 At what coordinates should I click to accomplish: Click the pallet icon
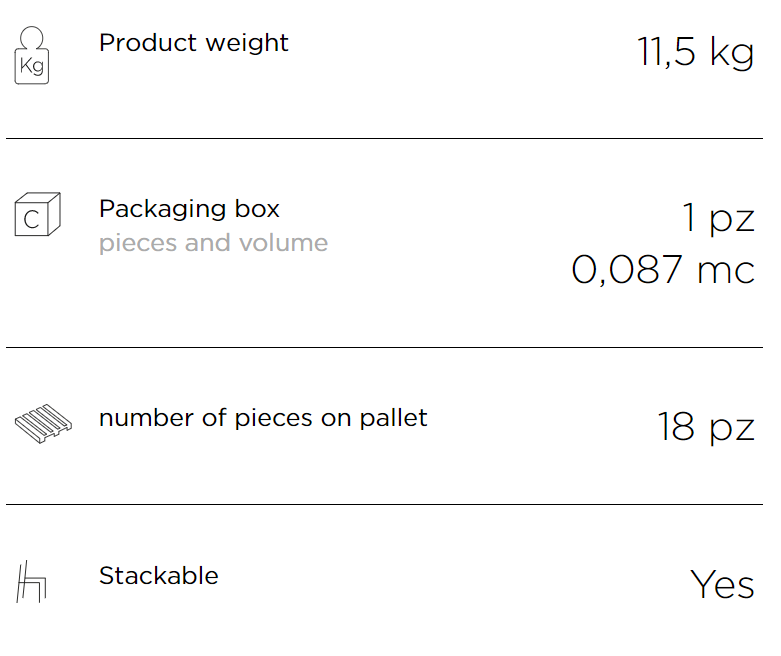pos(43,423)
